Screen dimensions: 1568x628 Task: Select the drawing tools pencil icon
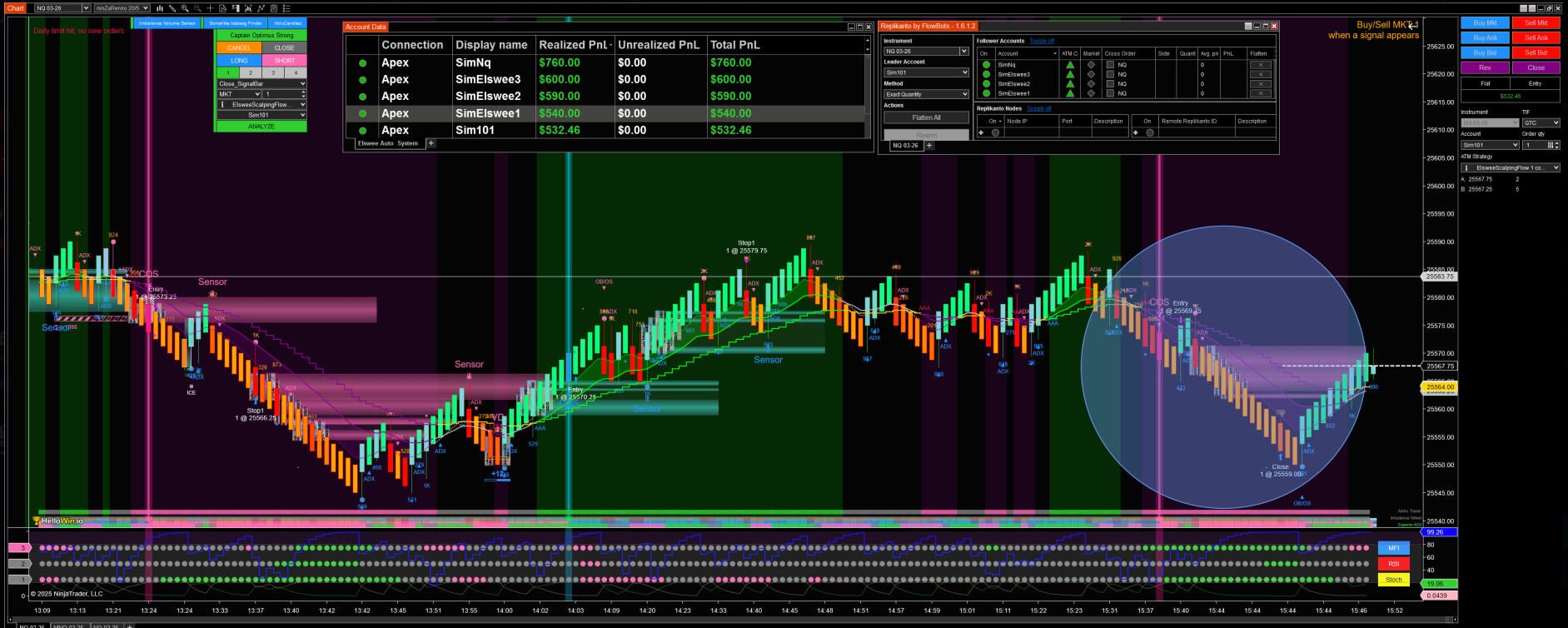(x=172, y=8)
